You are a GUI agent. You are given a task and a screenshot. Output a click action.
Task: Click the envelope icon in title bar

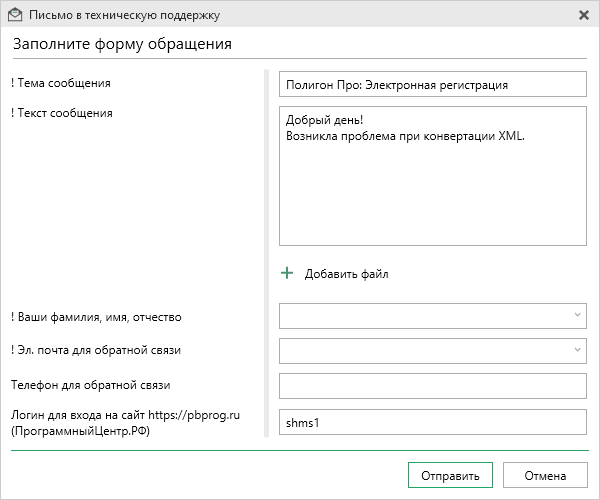tap(15, 15)
